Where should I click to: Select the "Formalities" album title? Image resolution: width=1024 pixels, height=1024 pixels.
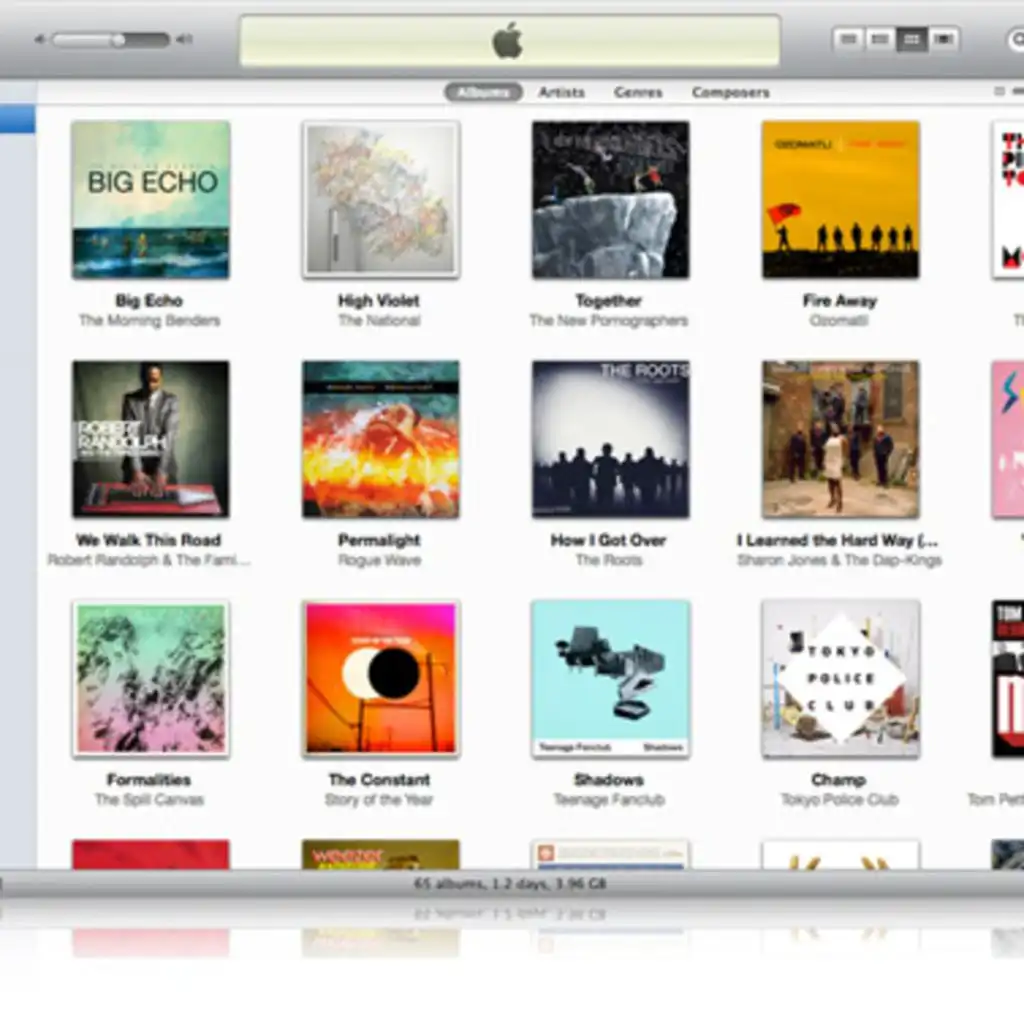[x=149, y=780]
